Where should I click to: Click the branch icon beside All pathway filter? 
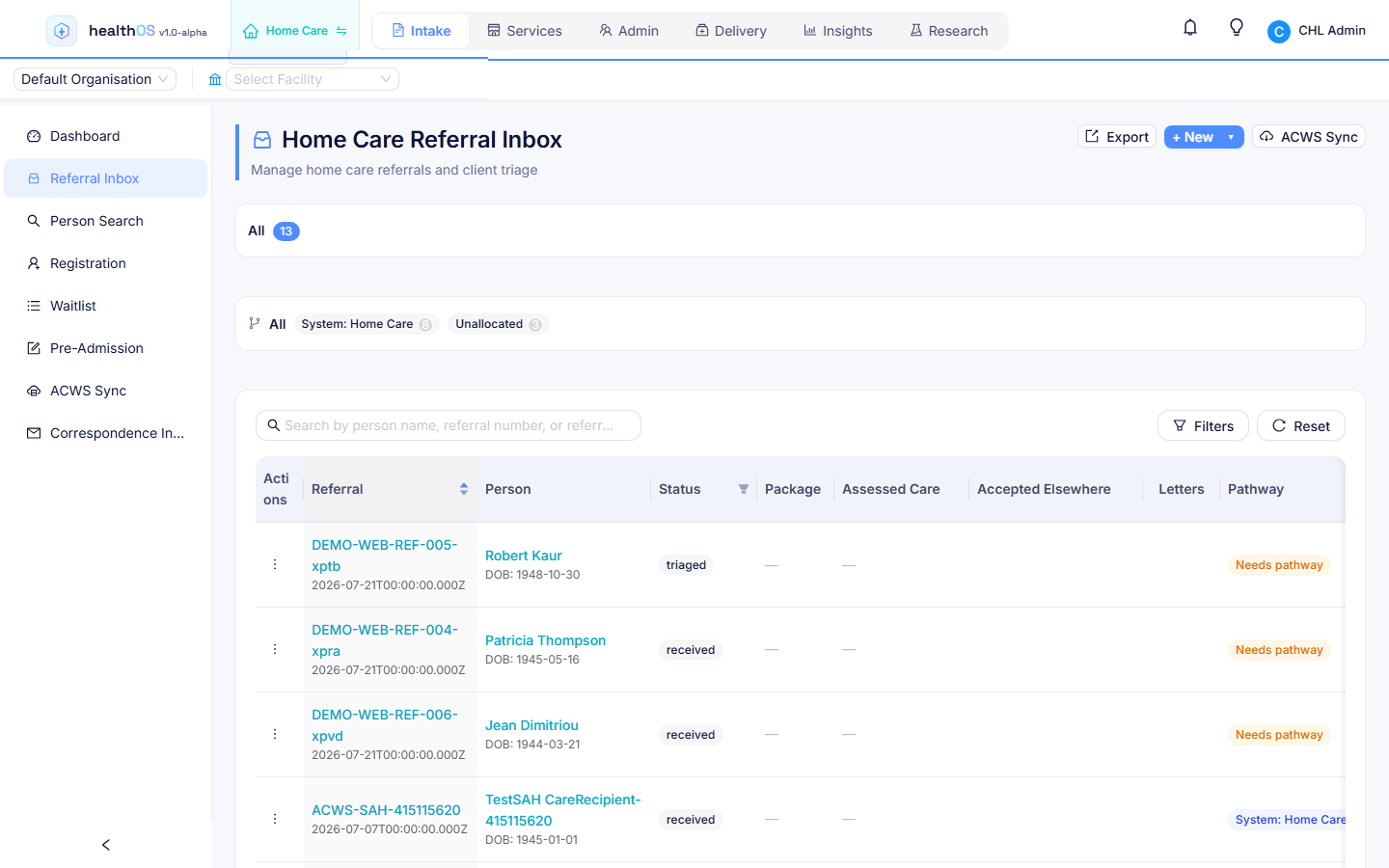pos(255,323)
